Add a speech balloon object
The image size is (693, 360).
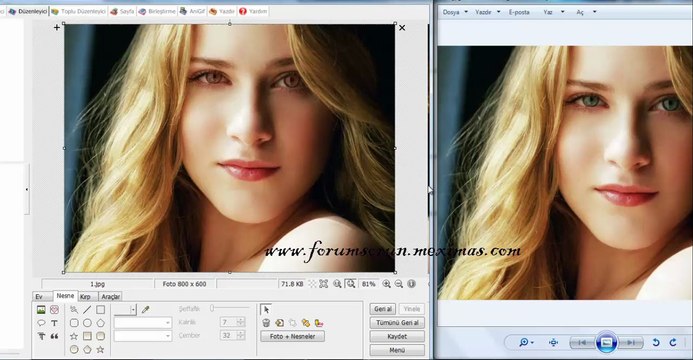point(41,323)
